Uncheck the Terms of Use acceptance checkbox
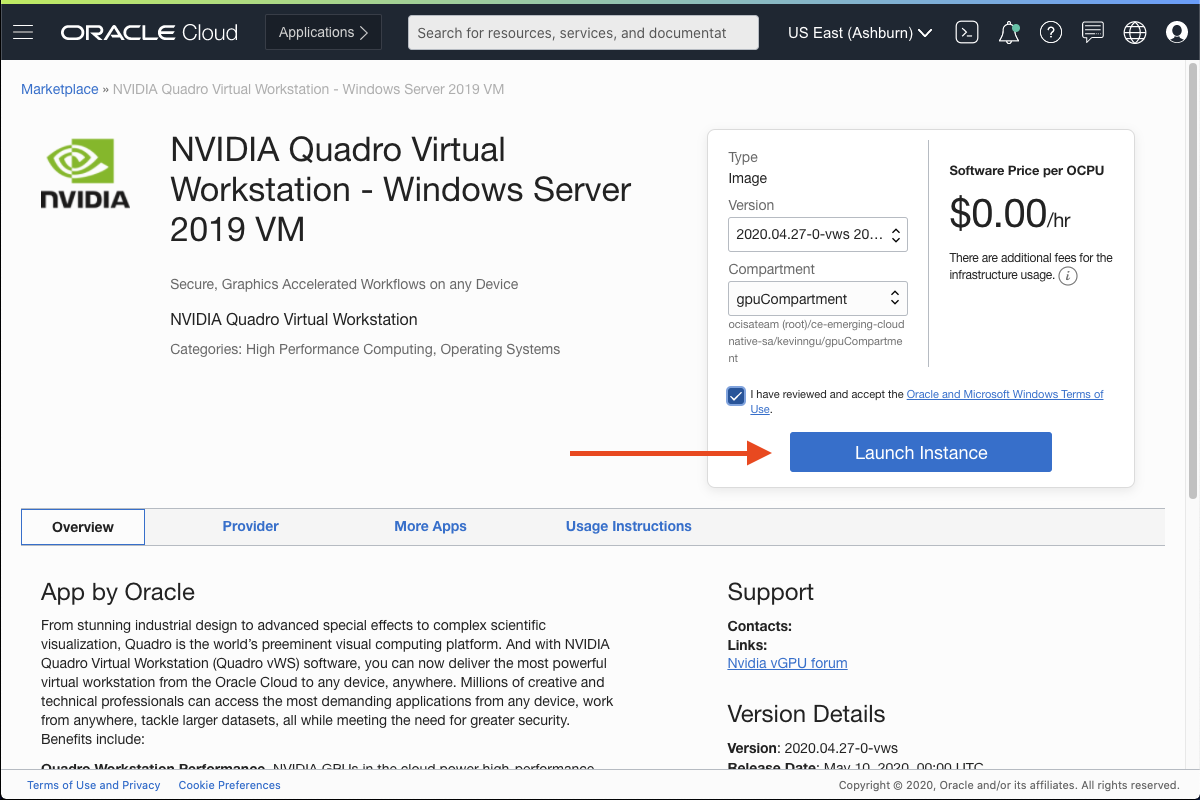 tap(735, 395)
